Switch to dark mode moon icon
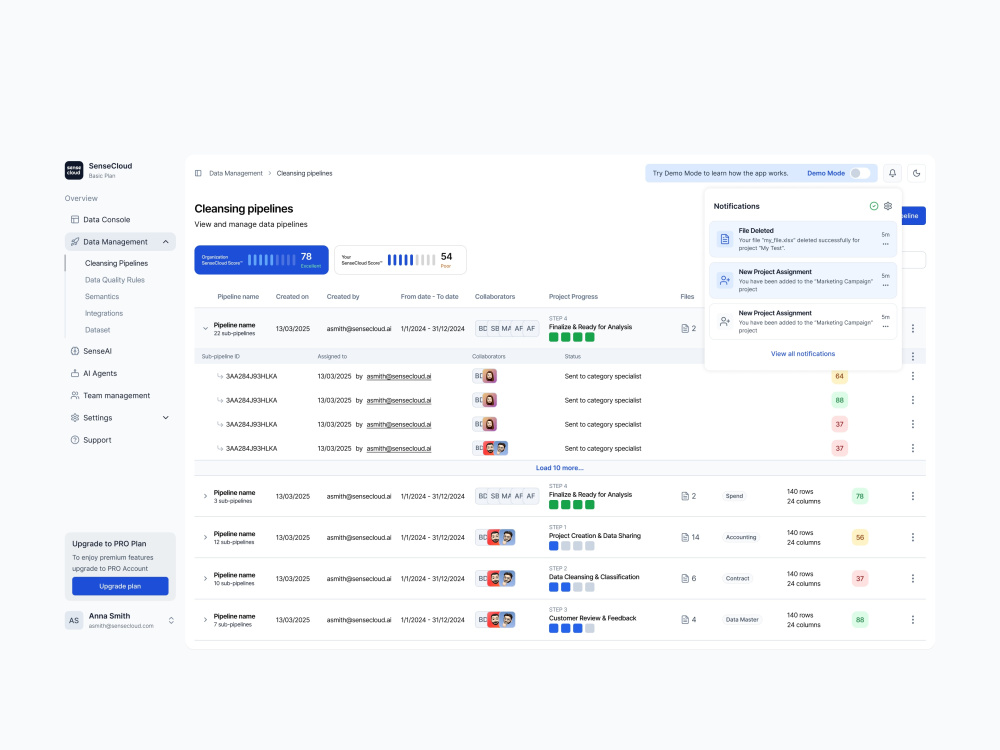The width and height of the screenshot is (1000, 750). point(916,173)
